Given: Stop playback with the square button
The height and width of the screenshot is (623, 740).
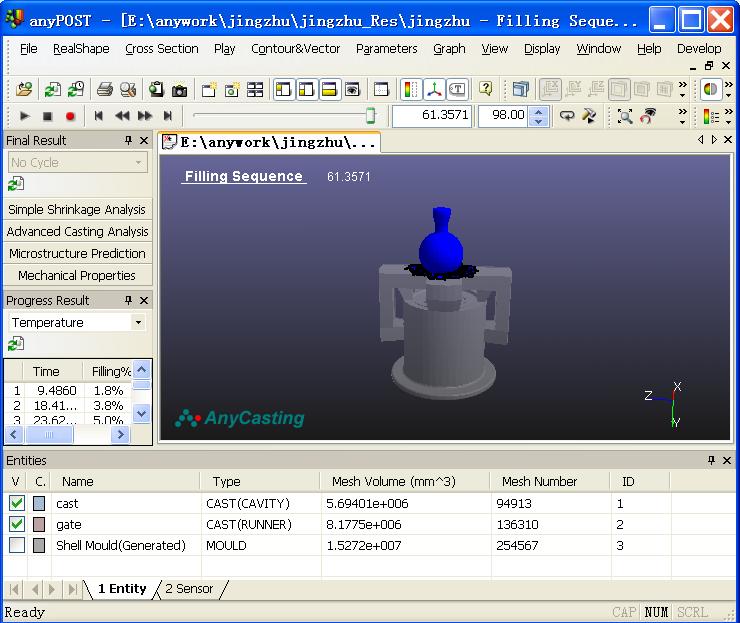Looking at the screenshot, I should pyautogui.click(x=47, y=116).
